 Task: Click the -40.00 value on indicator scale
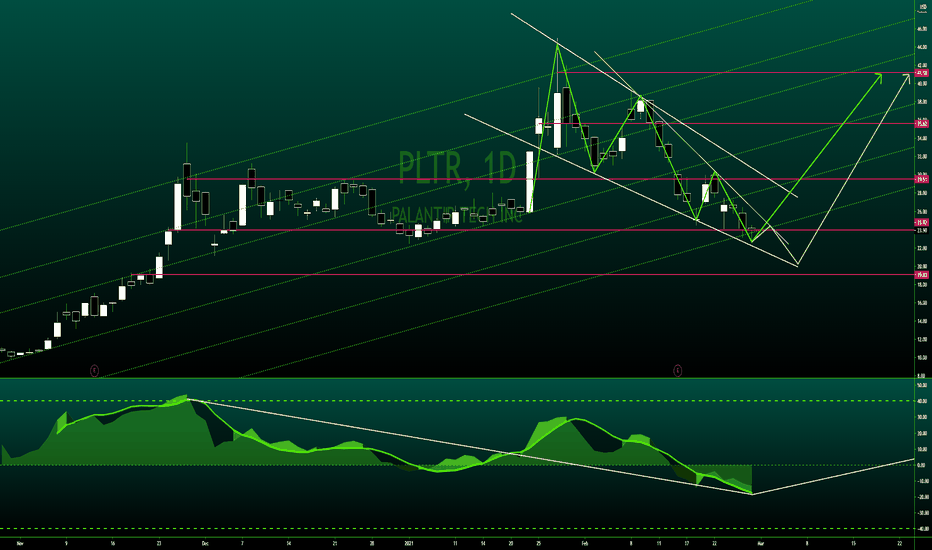922,529
